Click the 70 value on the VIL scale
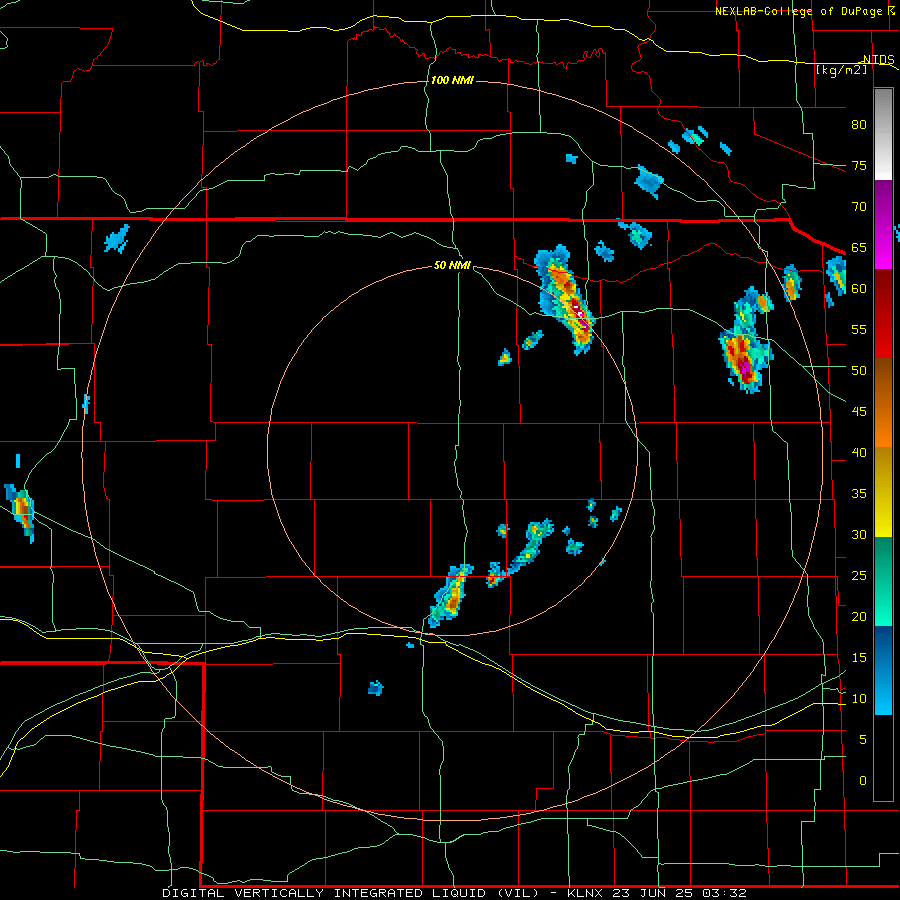 pos(859,207)
